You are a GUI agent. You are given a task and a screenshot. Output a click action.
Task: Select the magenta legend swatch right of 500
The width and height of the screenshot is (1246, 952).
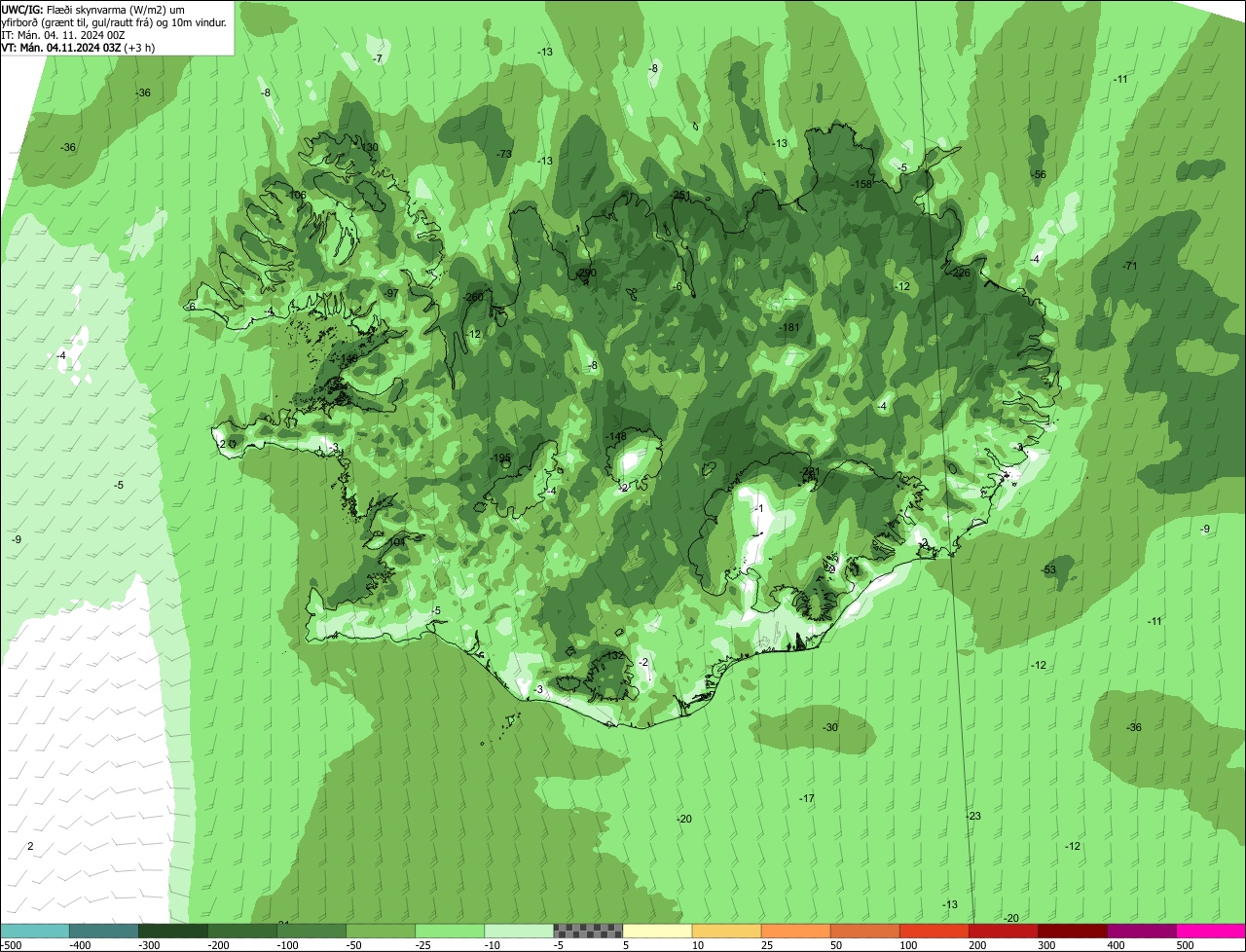coord(1211,931)
